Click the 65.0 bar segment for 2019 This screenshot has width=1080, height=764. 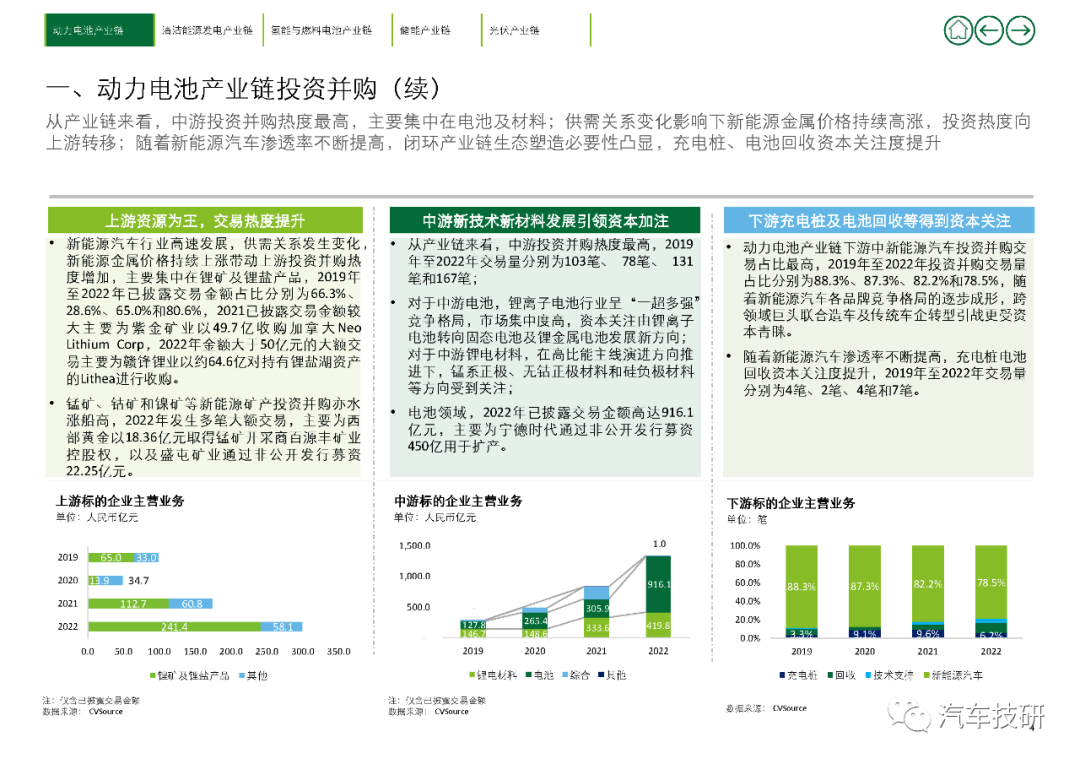[111, 557]
